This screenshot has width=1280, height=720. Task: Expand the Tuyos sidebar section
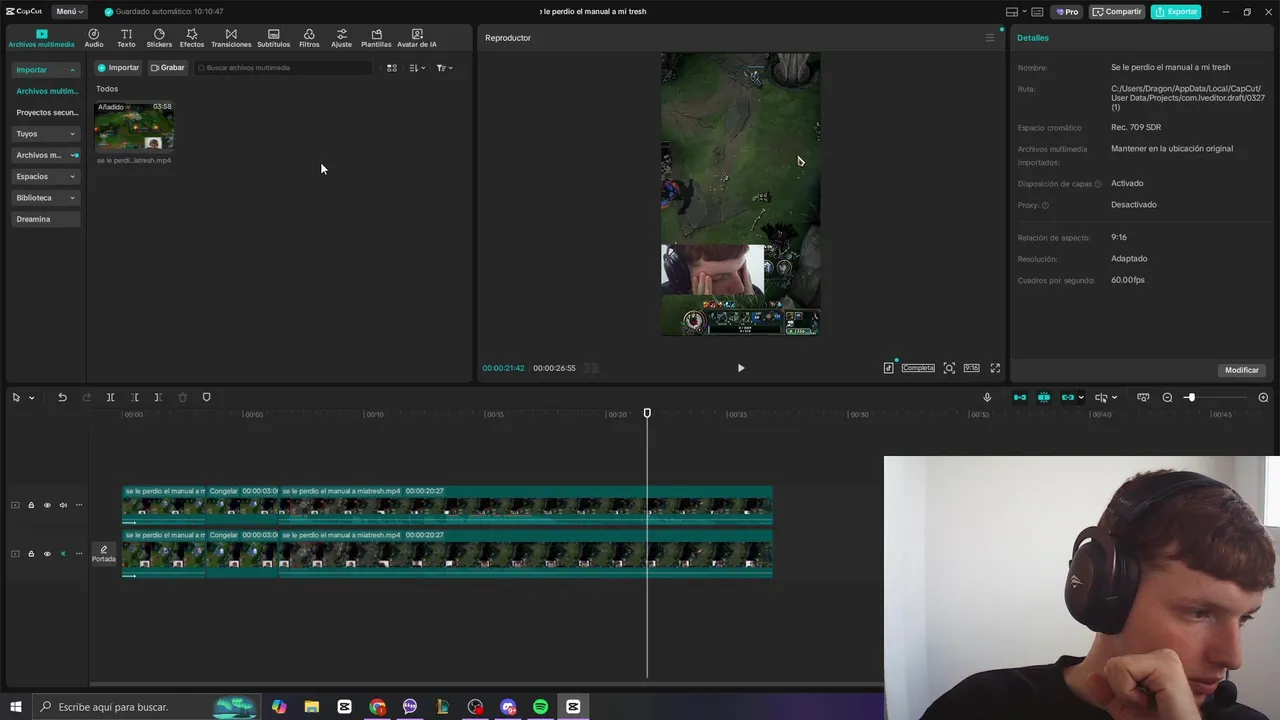(x=46, y=134)
